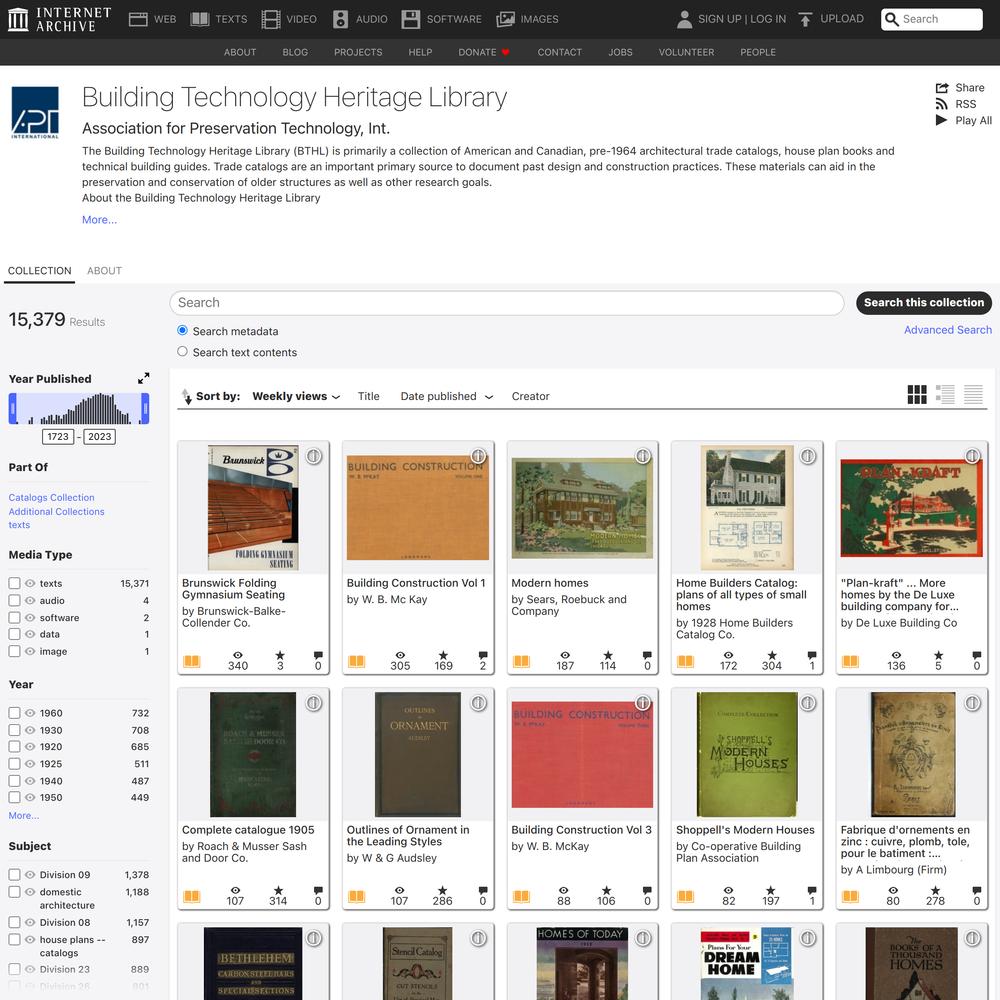Open the Audio section icon

341,19
